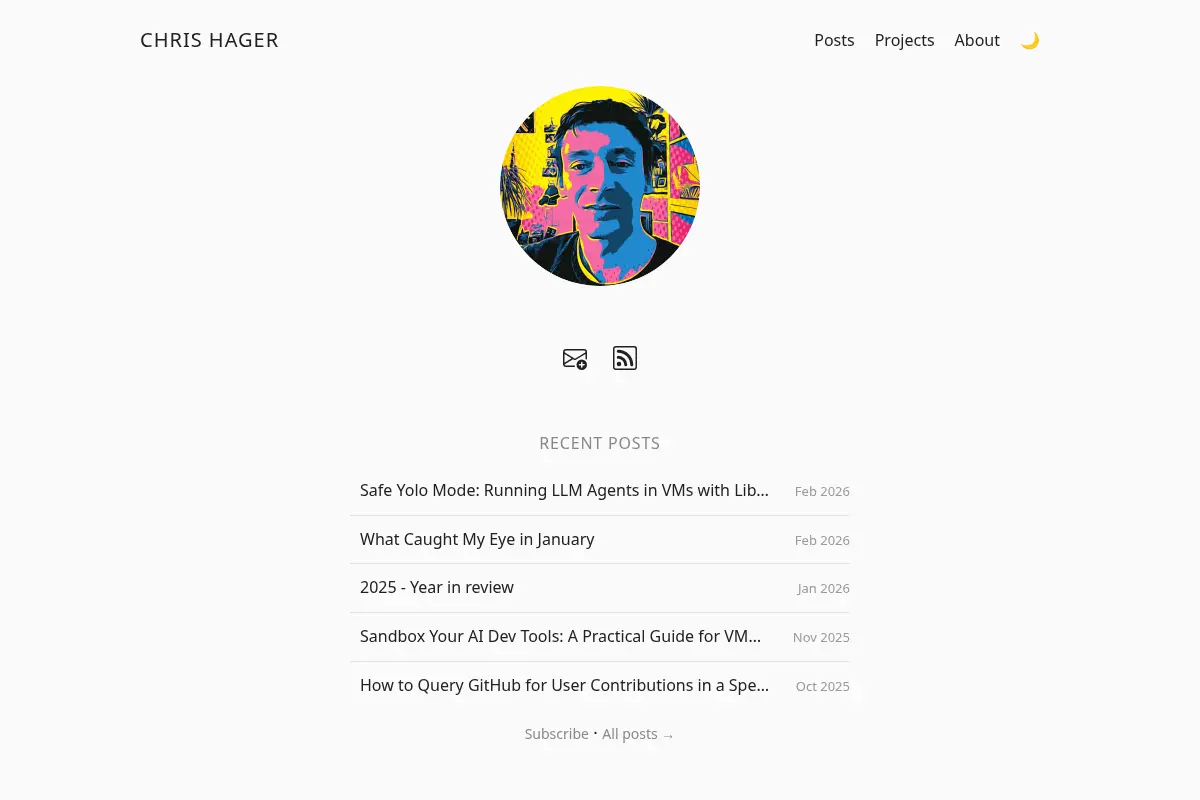Click the Chris Hager profile avatar
Screen dimensions: 1200x800
click(600, 186)
